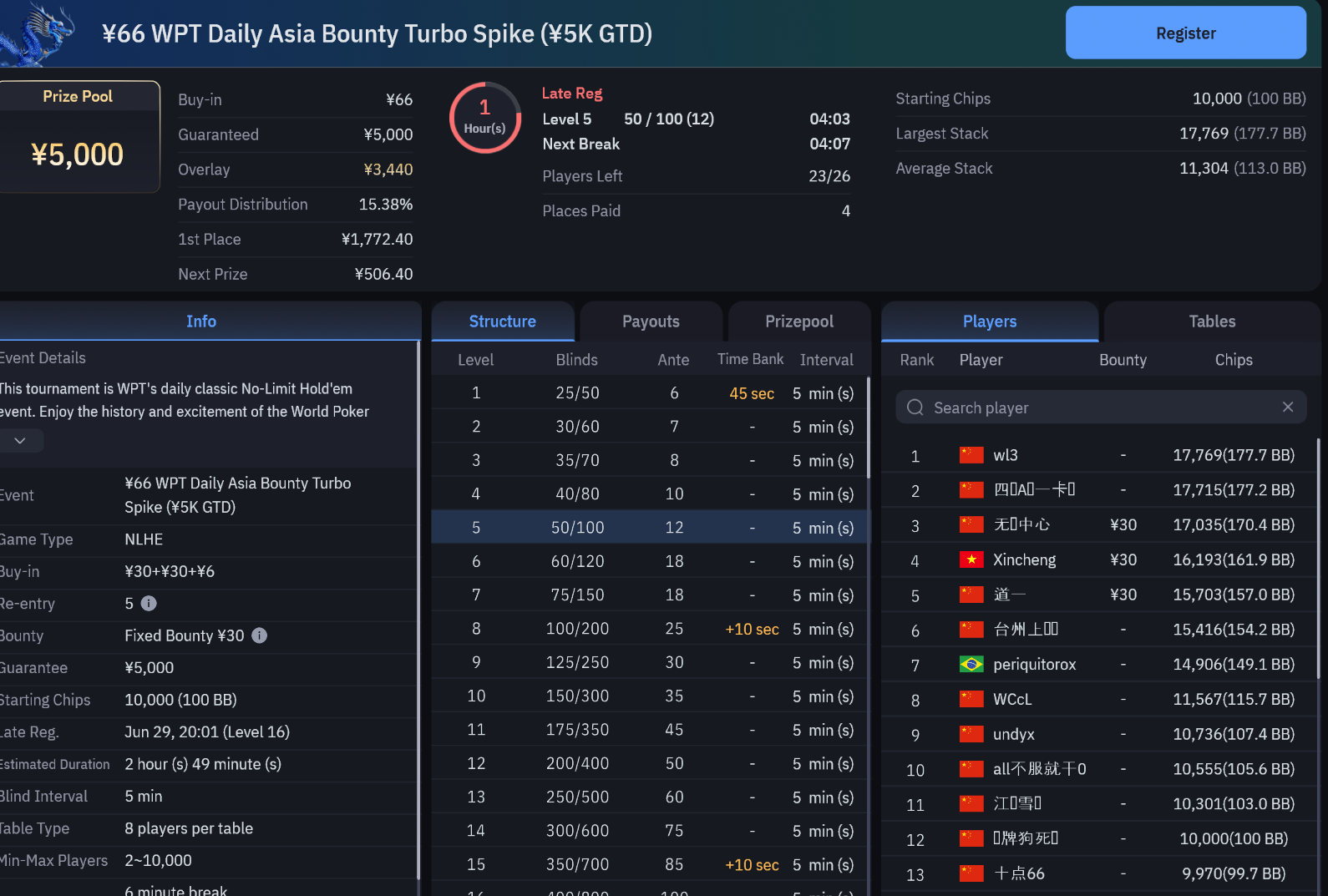Image resolution: width=1328 pixels, height=896 pixels.
Task: Click the search magnifier icon
Action: point(915,408)
